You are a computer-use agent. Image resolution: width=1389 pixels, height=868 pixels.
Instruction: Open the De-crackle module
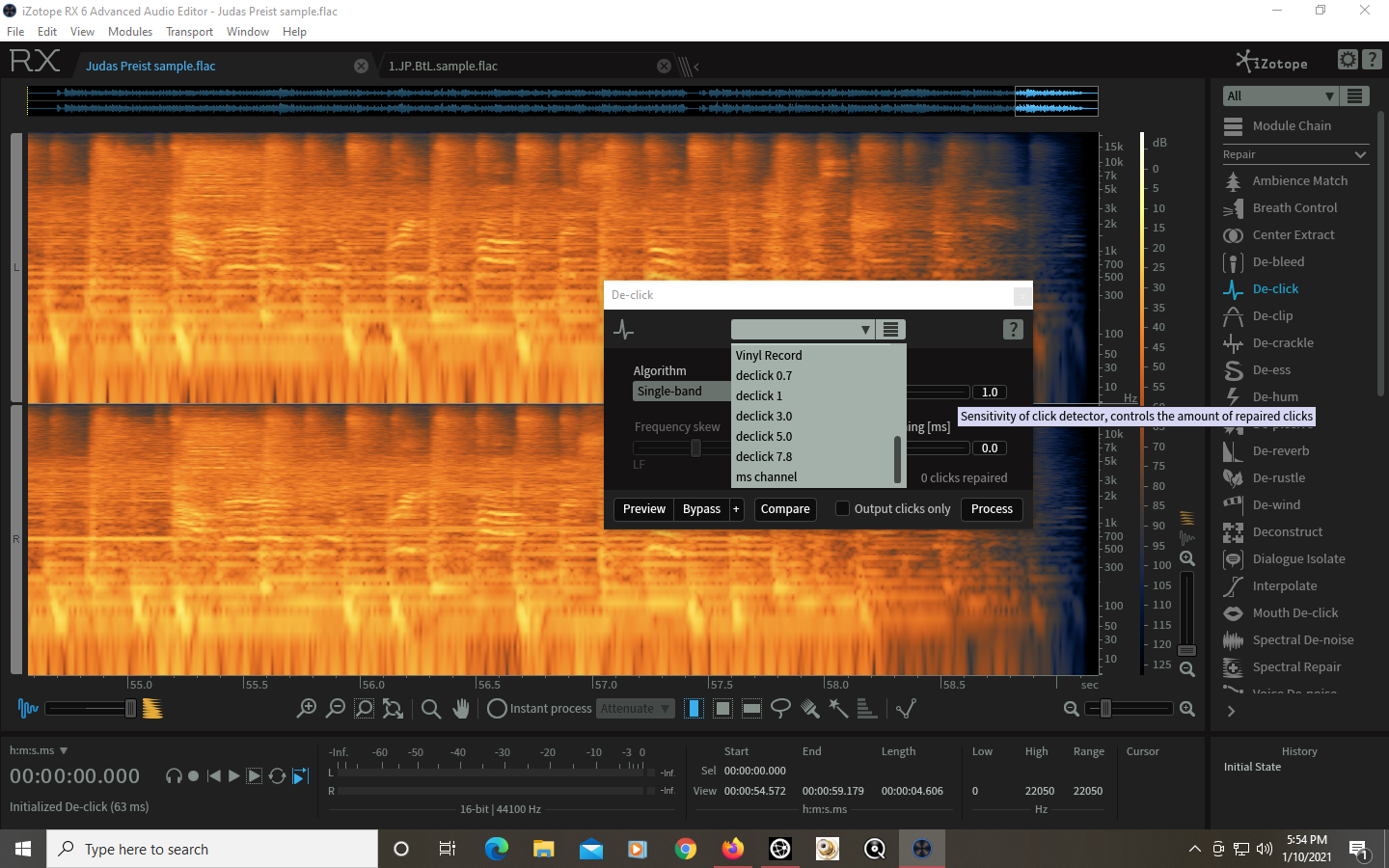point(1283,343)
